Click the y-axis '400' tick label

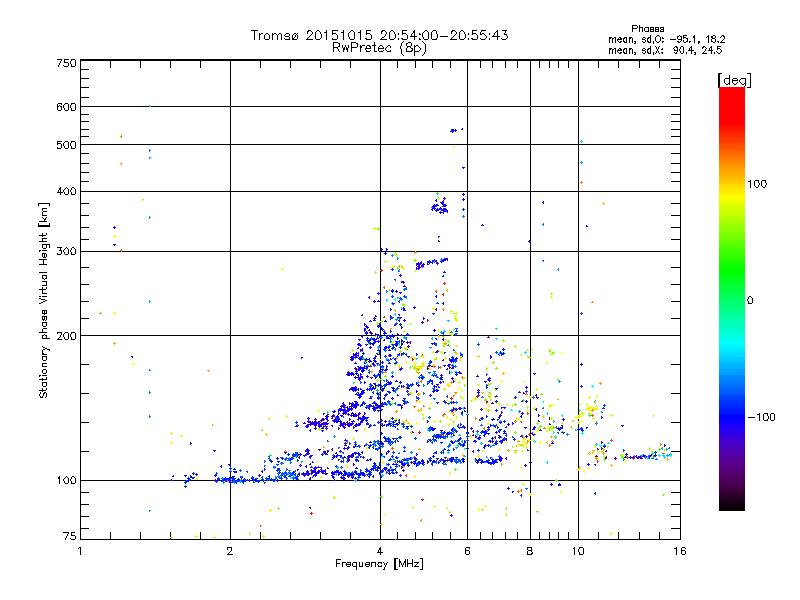coord(66,192)
